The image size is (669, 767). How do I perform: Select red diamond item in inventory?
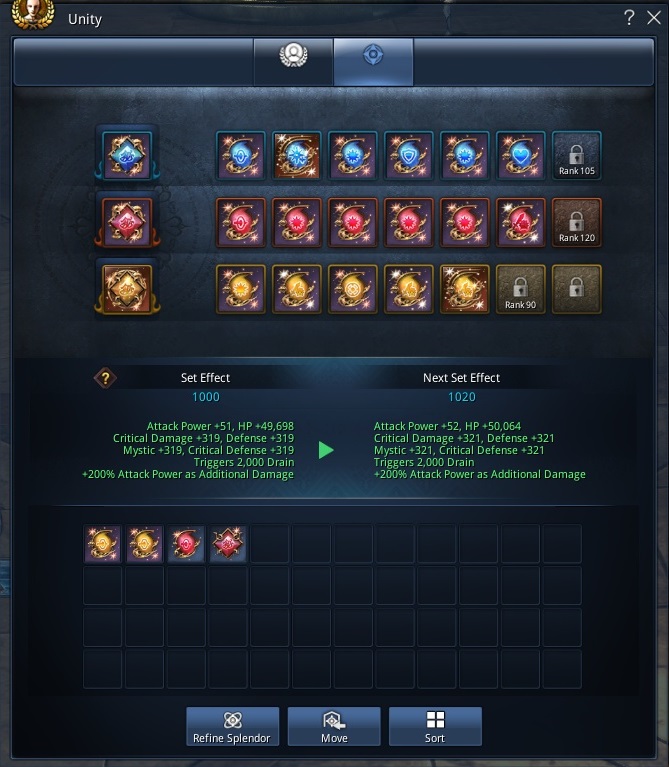pos(228,543)
